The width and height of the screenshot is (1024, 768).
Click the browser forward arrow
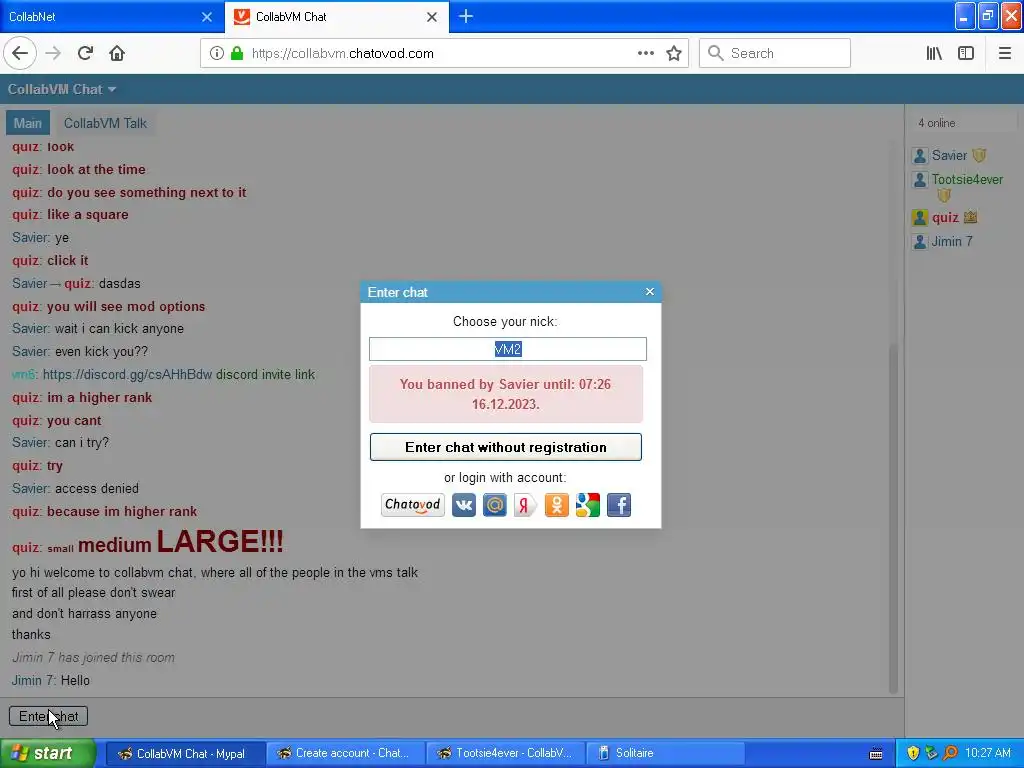54,54
